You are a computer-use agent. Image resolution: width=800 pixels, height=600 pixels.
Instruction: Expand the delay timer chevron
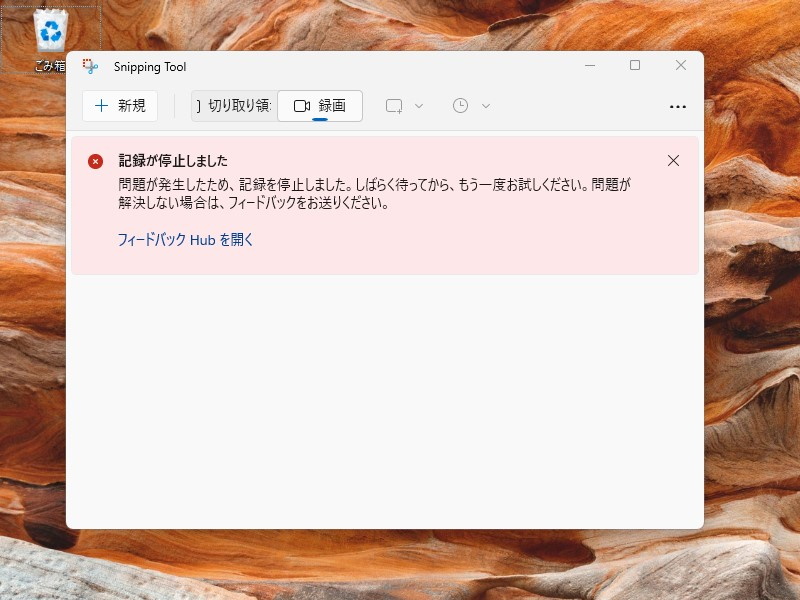pos(484,105)
